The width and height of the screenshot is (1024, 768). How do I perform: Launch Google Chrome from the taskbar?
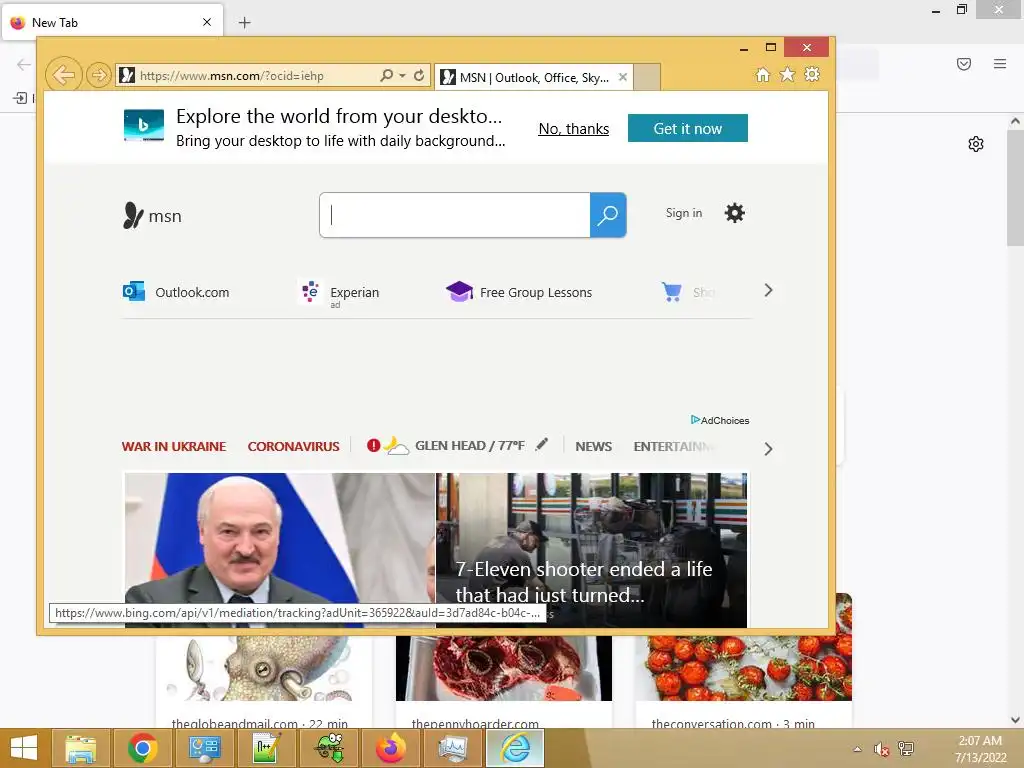[142, 748]
